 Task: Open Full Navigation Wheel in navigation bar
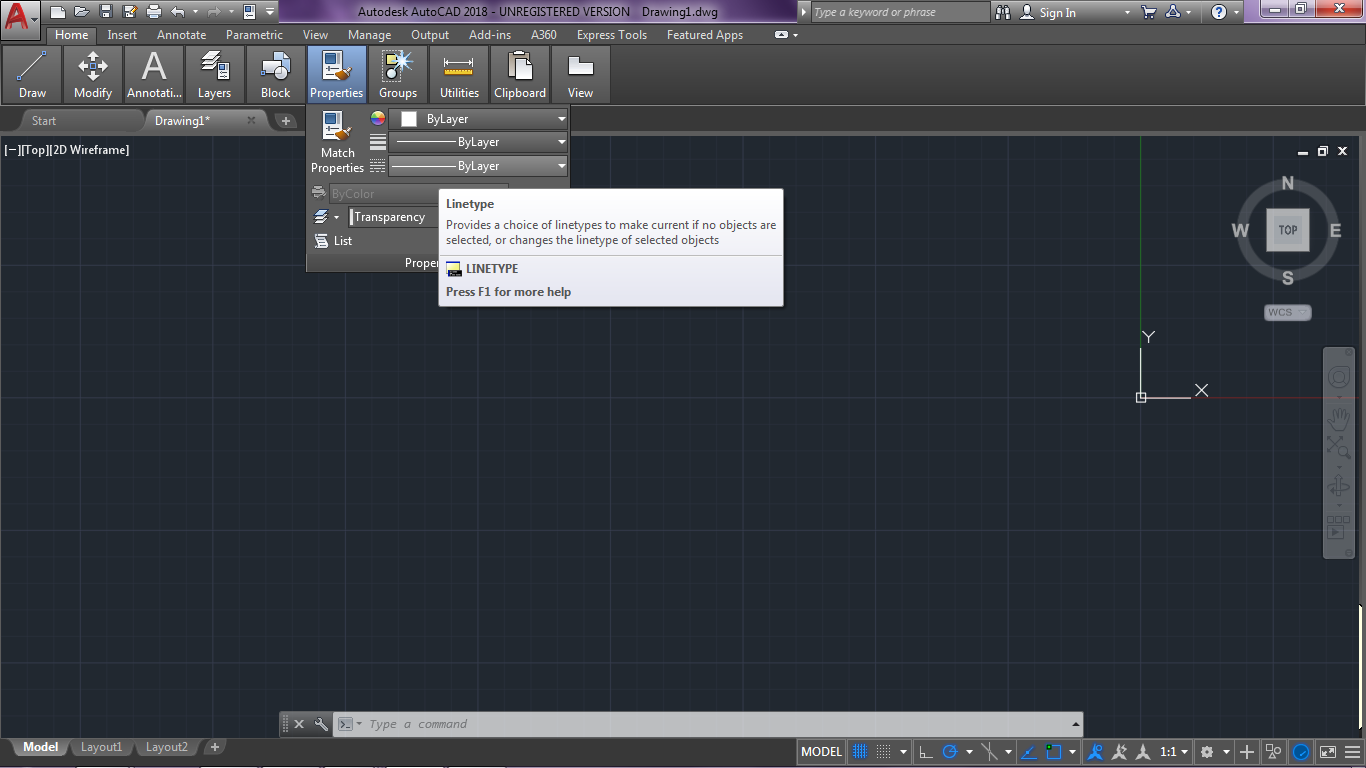(1339, 377)
